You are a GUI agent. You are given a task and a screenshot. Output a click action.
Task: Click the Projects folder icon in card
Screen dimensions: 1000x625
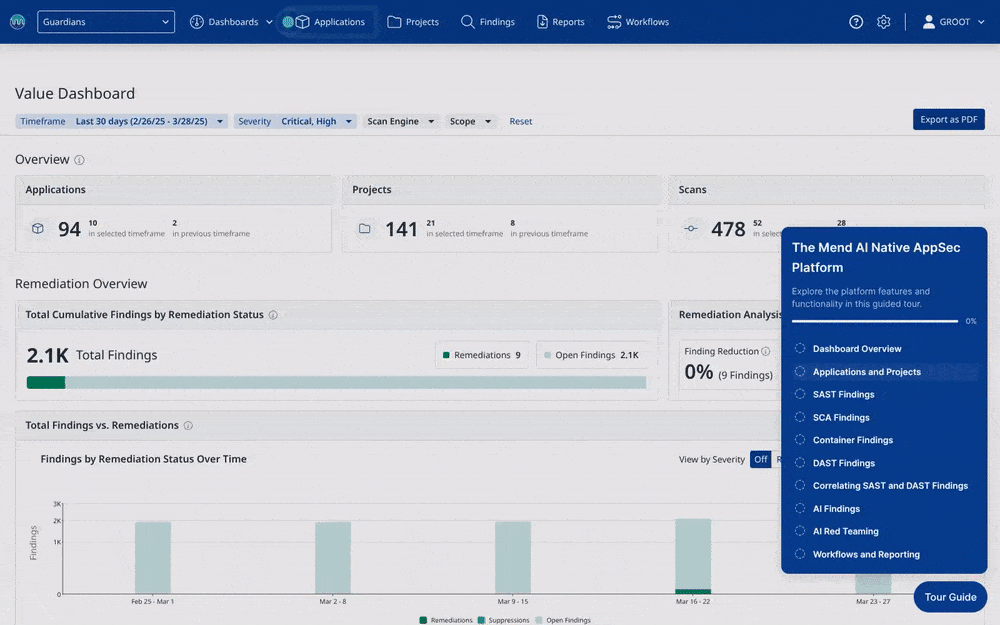(365, 229)
